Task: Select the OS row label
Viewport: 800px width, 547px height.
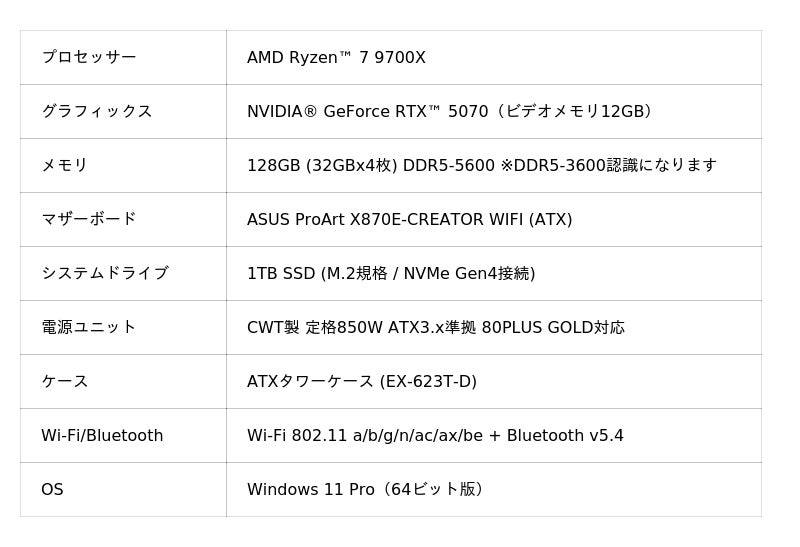Action: click(52, 489)
